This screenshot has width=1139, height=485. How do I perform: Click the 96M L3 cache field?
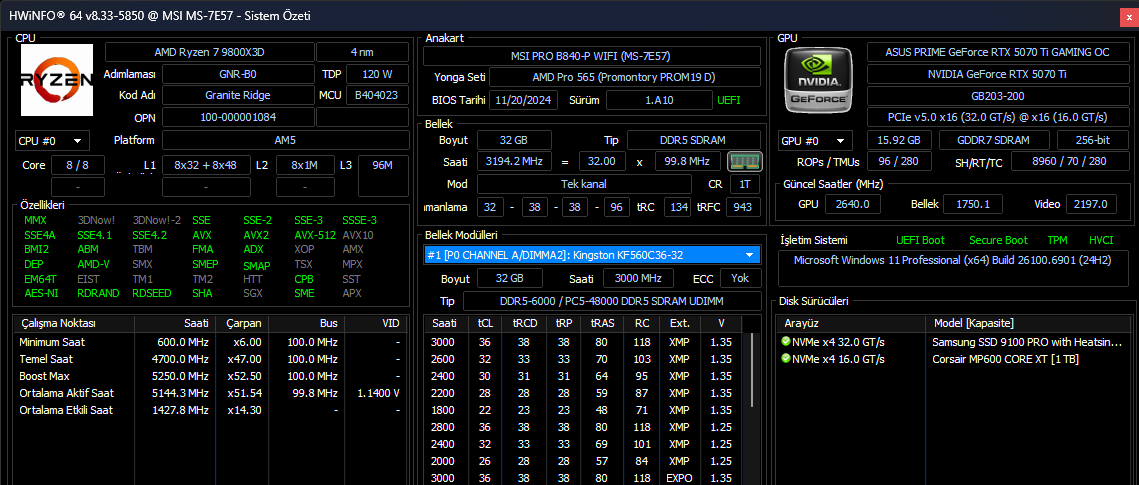tap(383, 165)
